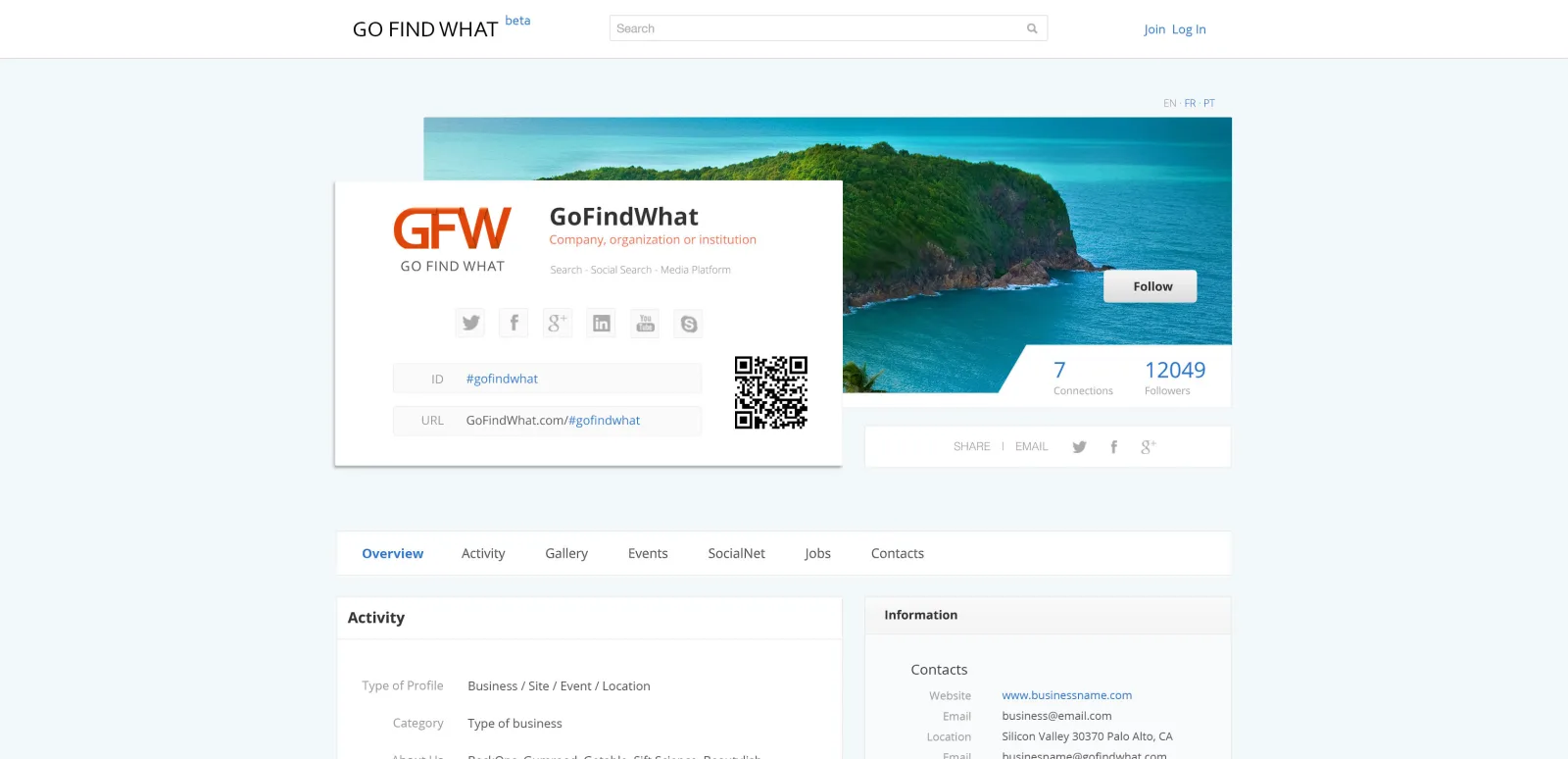Open the YouTube profile icon

pos(645,323)
